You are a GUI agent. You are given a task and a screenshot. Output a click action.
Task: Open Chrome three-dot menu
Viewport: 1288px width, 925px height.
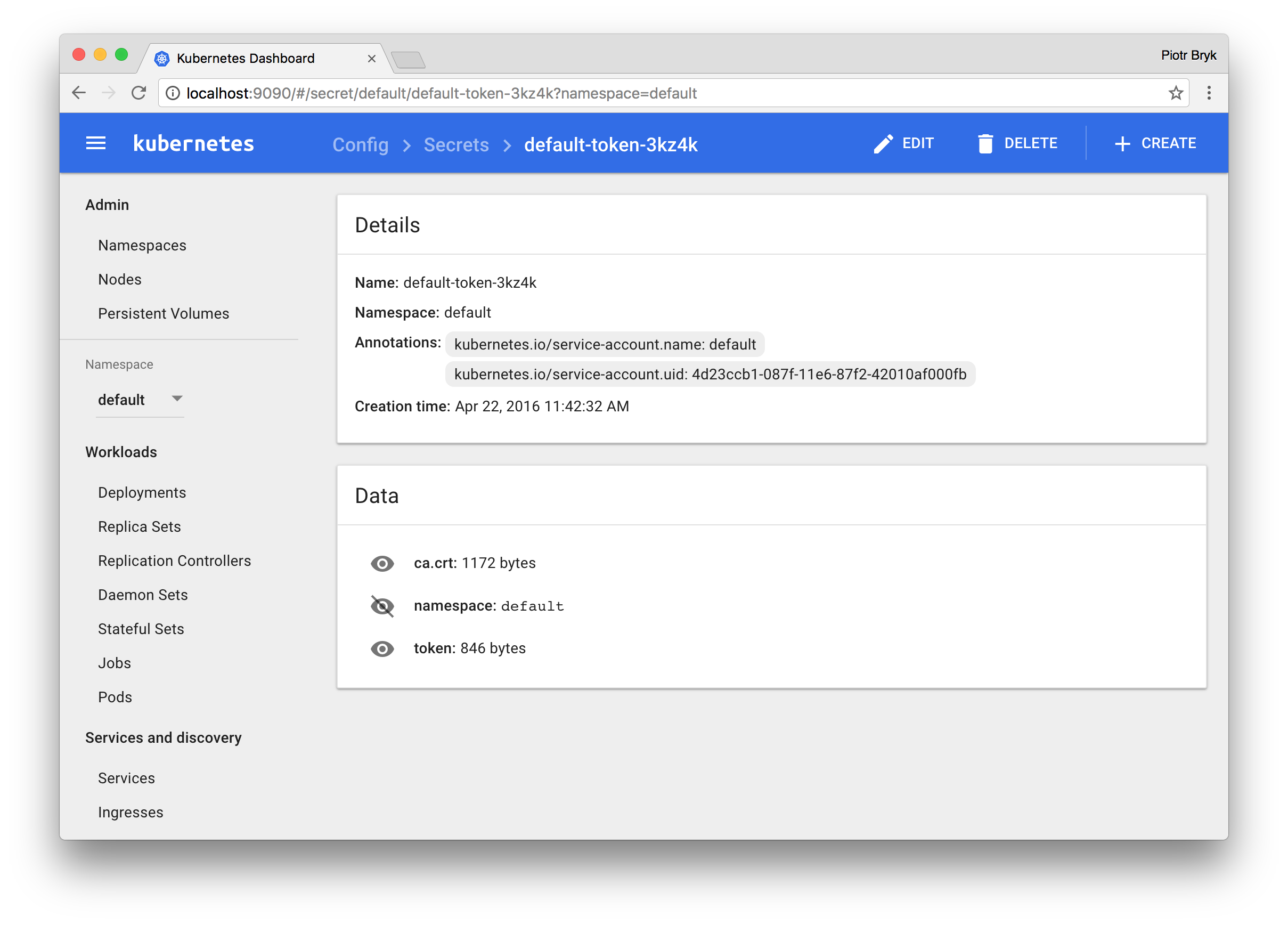[1209, 93]
